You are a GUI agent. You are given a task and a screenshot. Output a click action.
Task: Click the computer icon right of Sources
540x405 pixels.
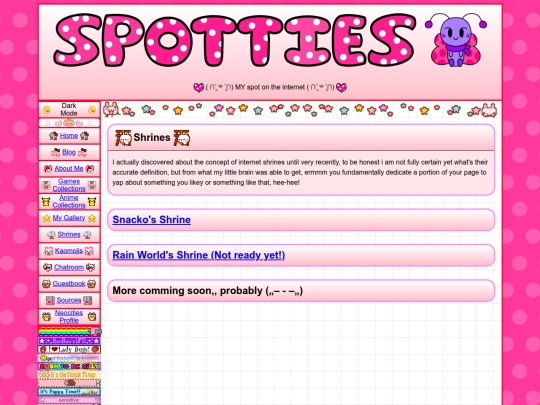point(87,300)
